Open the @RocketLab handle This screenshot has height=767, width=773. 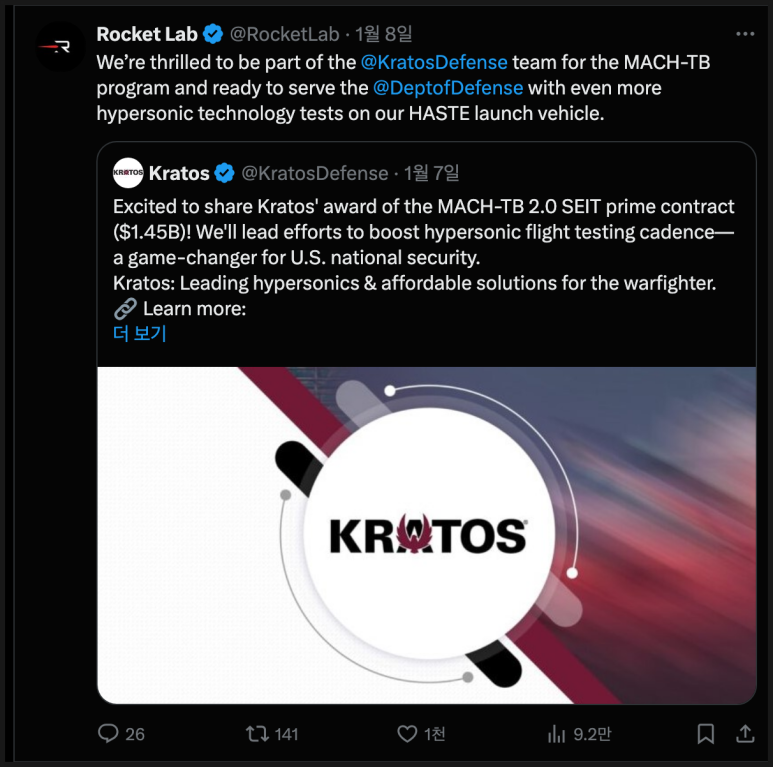point(284,34)
